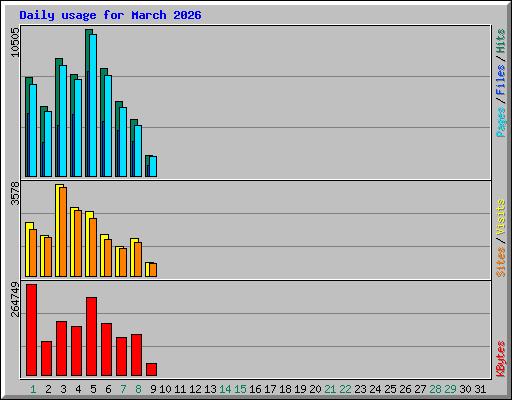Click the 264749 KBytes axis value
The height and width of the screenshot is (400, 512).
[x=15, y=299]
